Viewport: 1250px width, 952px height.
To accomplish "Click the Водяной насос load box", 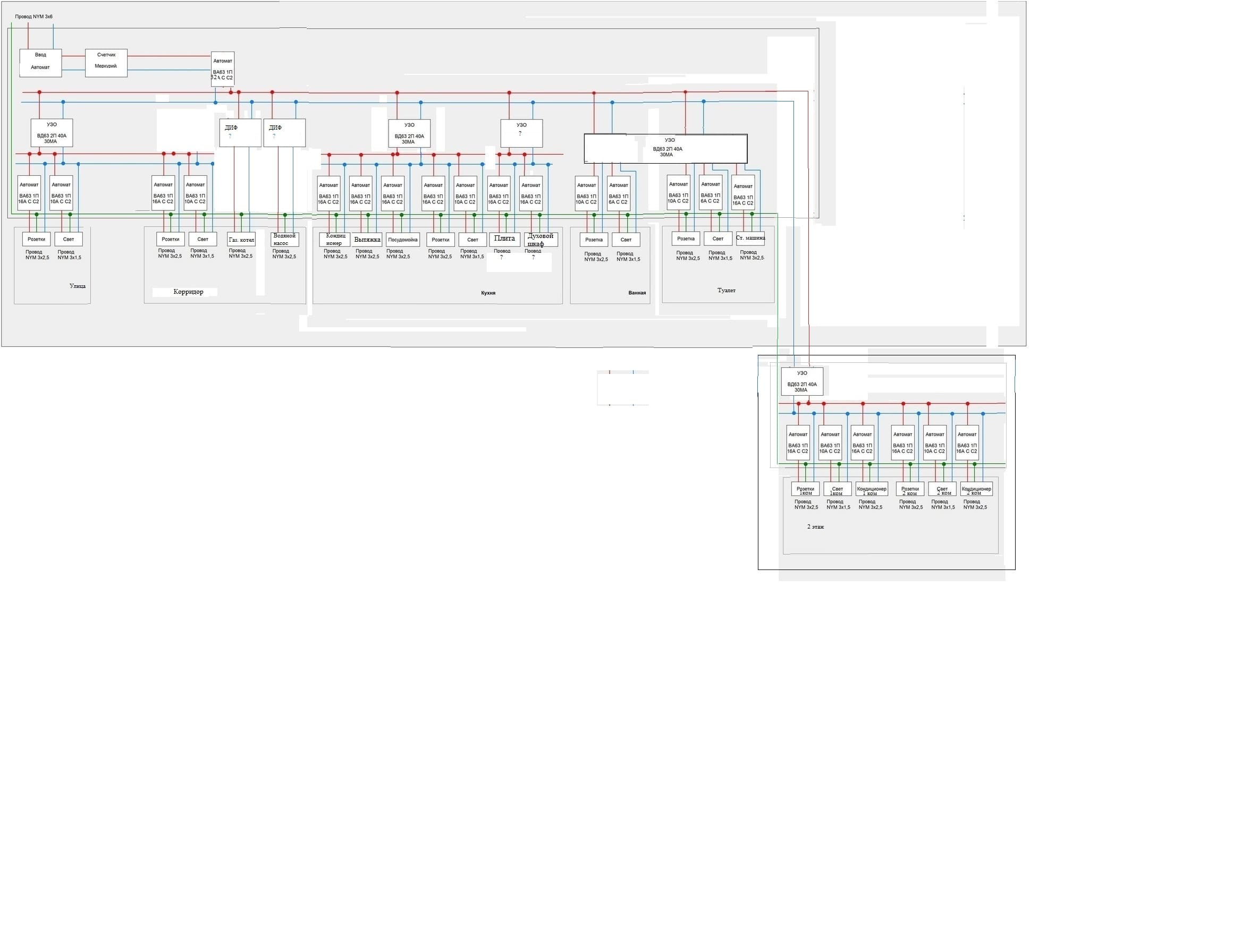I will point(284,239).
